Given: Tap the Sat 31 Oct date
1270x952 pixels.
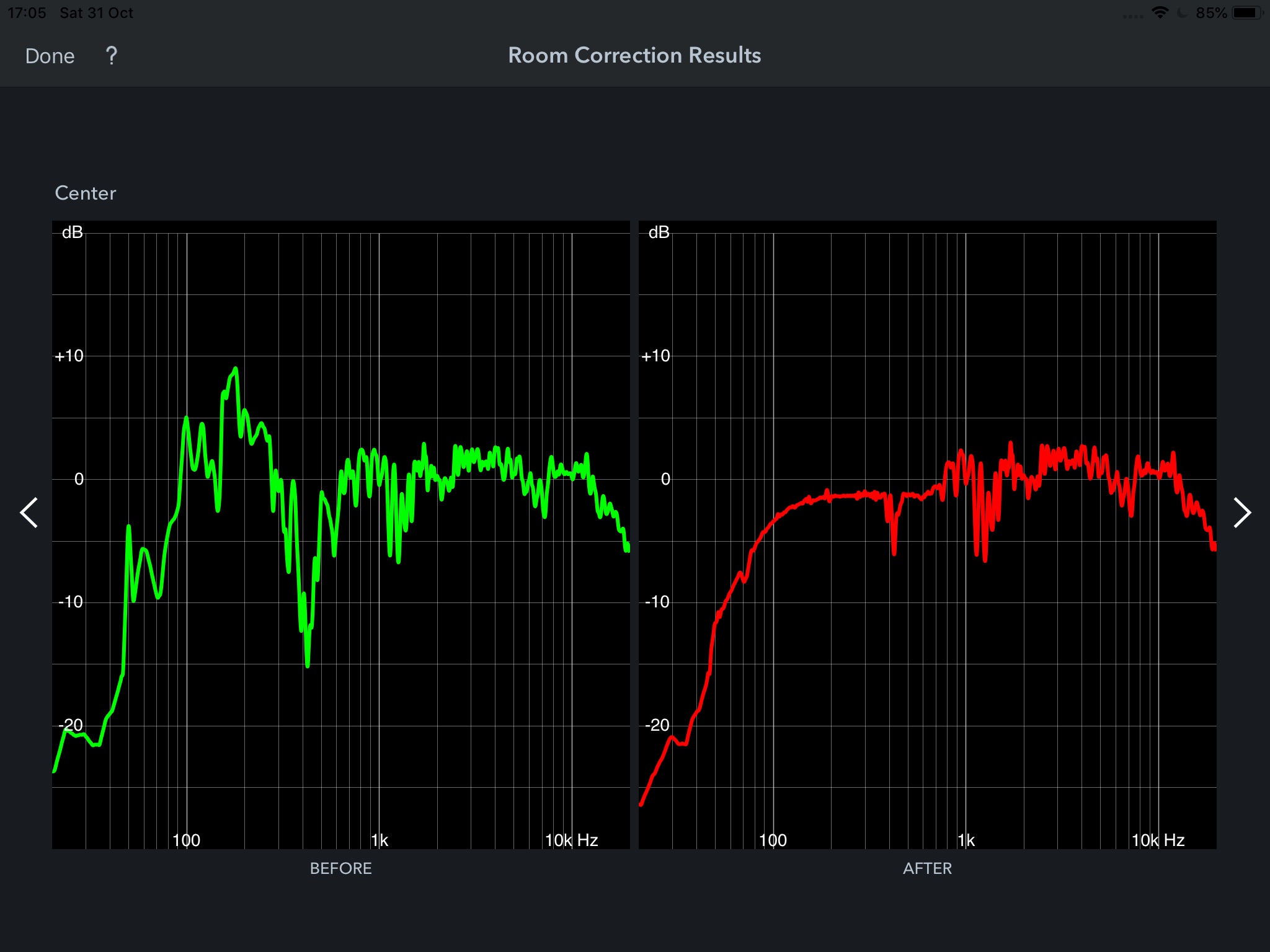Looking at the screenshot, I should pyautogui.click(x=96, y=12).
